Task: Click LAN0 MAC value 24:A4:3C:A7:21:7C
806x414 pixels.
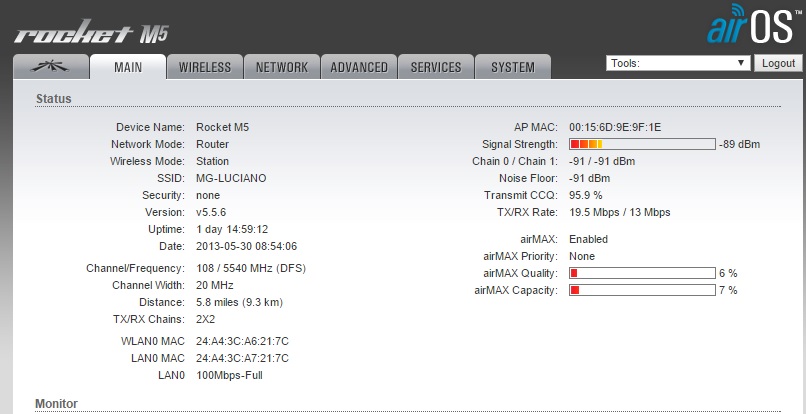Action: click(x=242, y=358)
